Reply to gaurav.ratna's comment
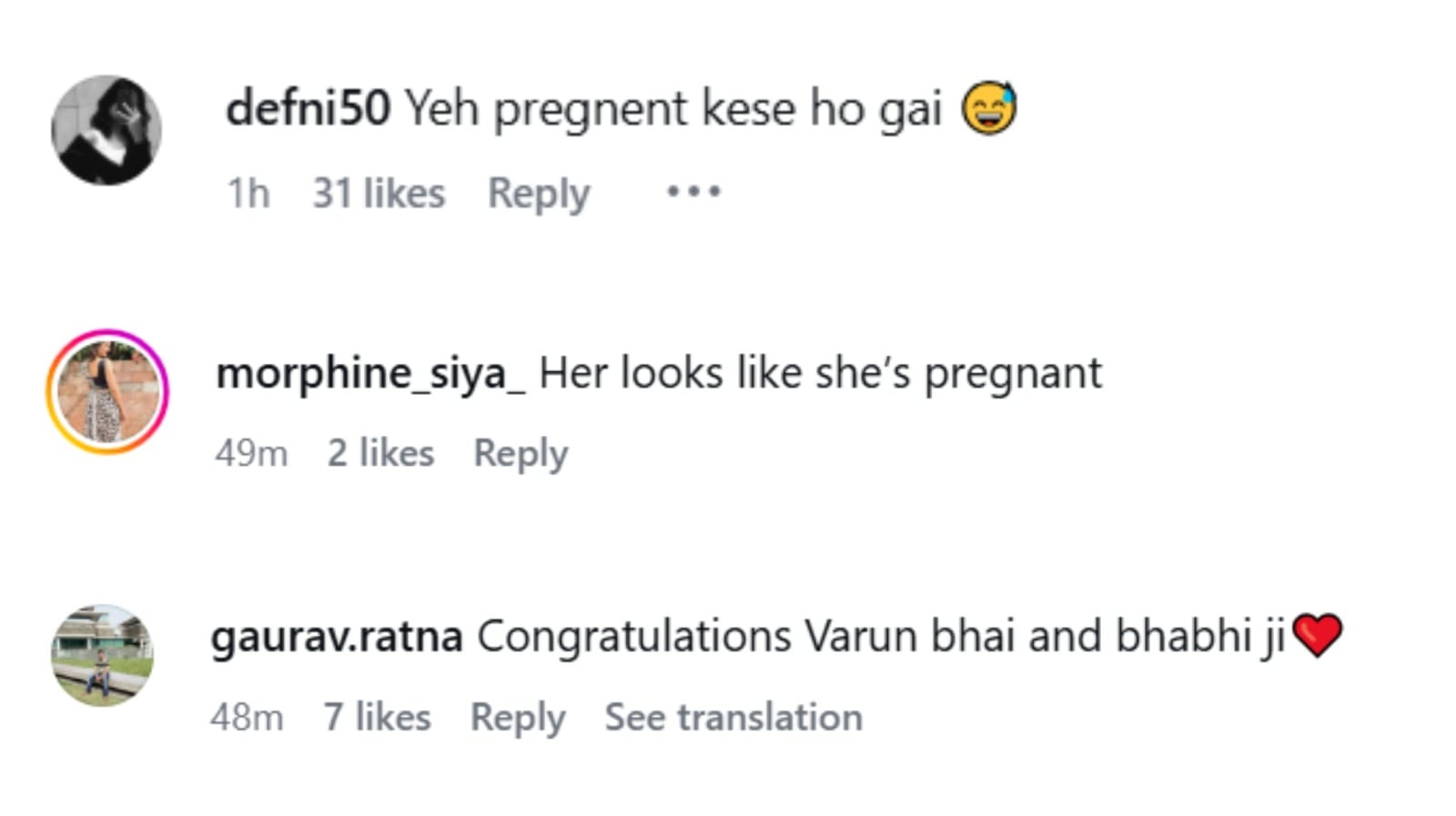This screenshot has height=816, width=1456. (518, 717)
